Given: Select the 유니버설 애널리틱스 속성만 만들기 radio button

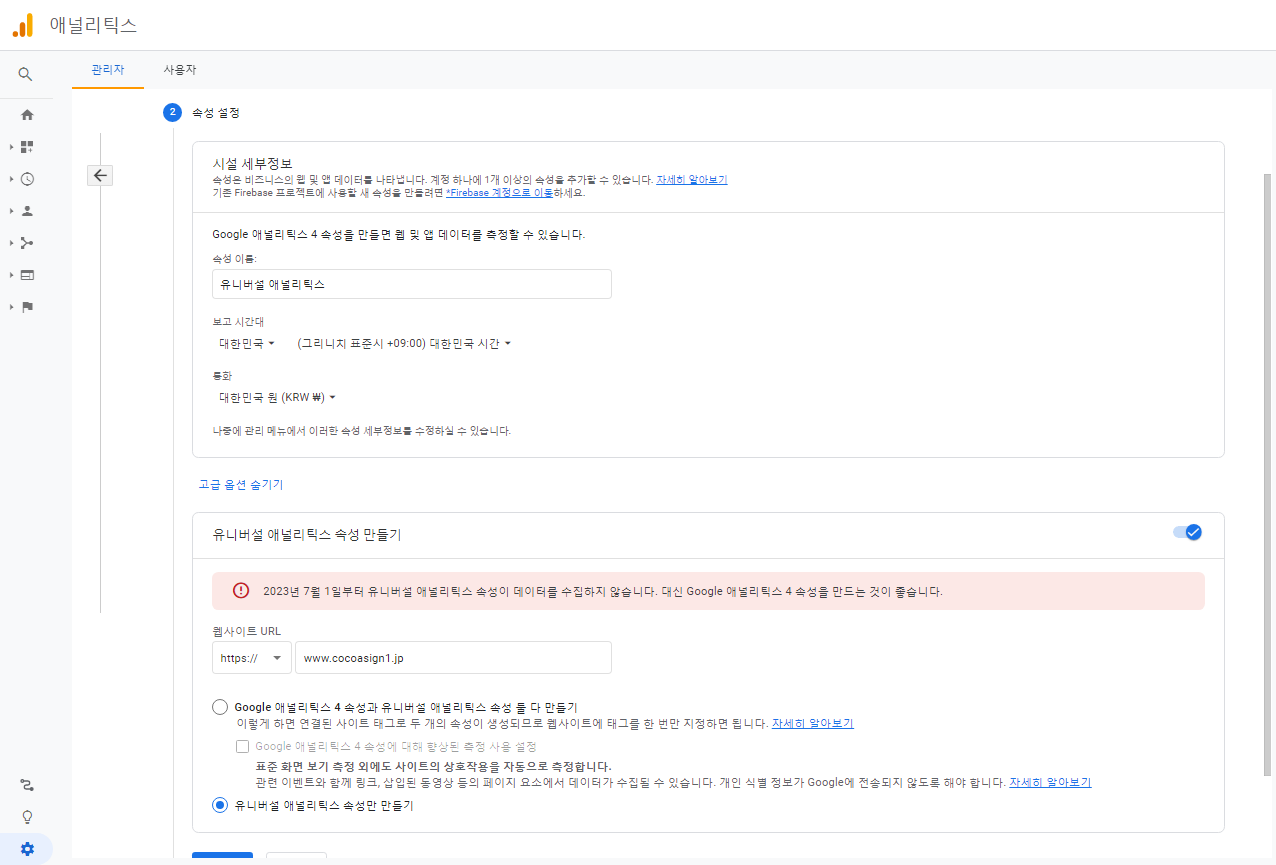Looking at the screenshot, I should 219,804.
